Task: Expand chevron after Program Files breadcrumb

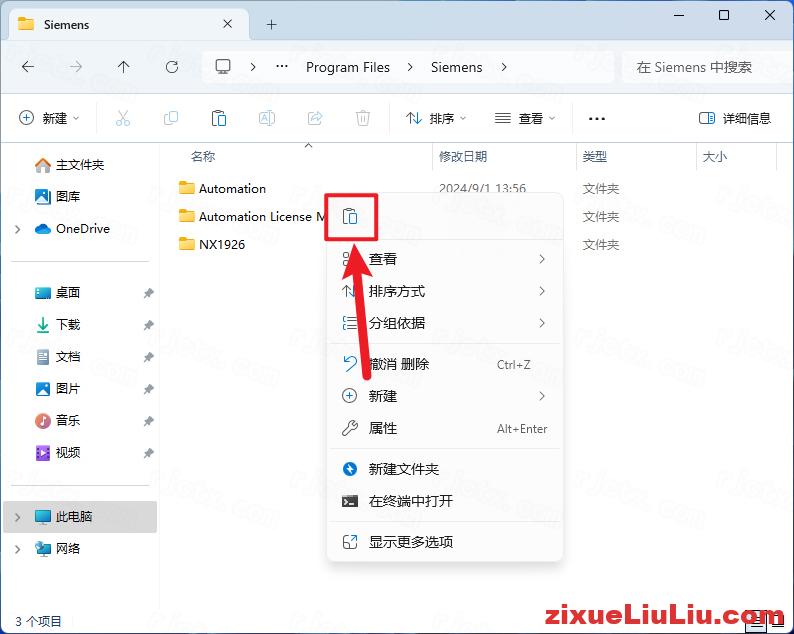Action: tap(410, 67)
